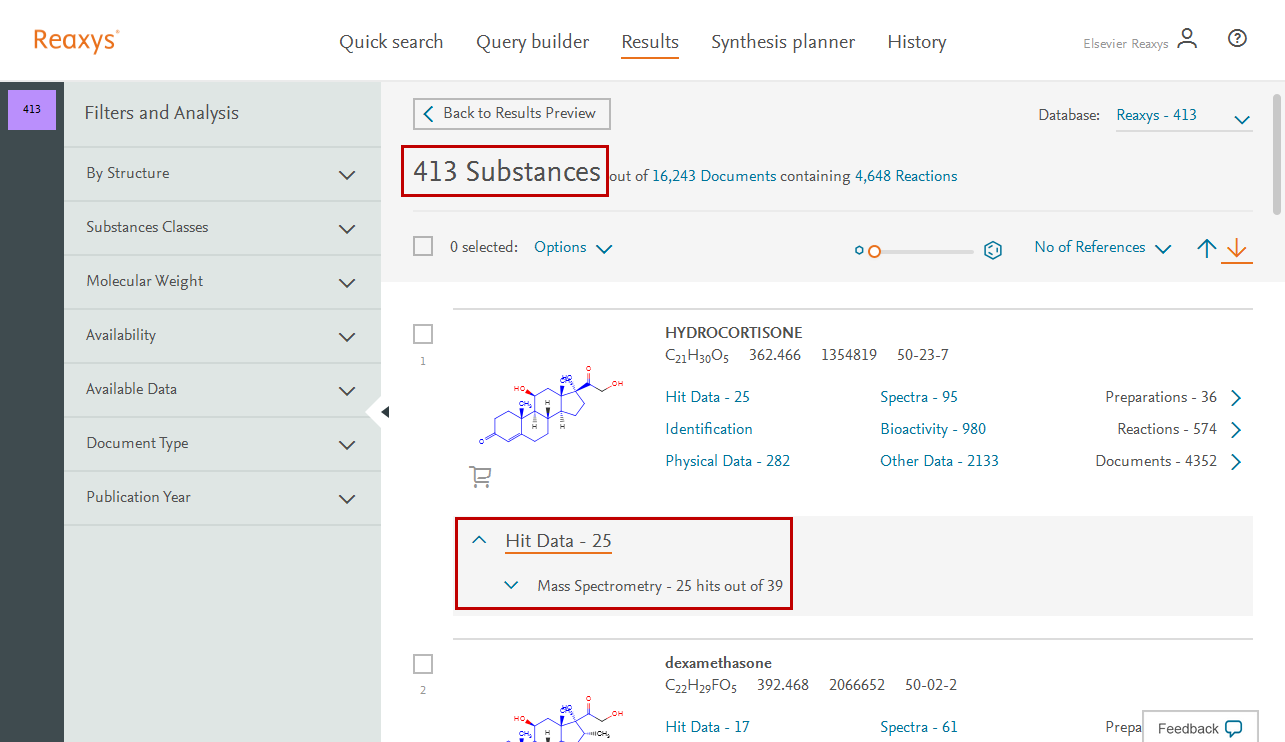Click Back to Results Preview button
The width and height of the screenshot is (1285, 742).
point(511,114)
